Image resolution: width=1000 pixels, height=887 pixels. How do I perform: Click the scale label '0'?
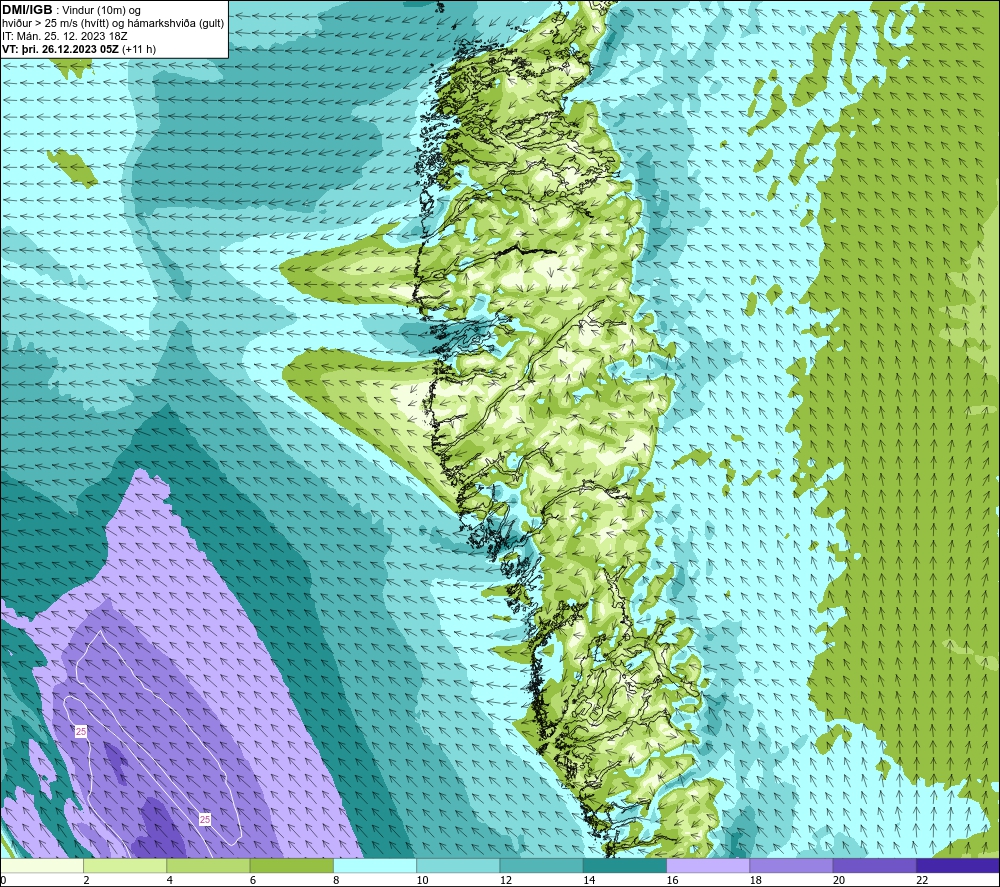coord(3,881)
